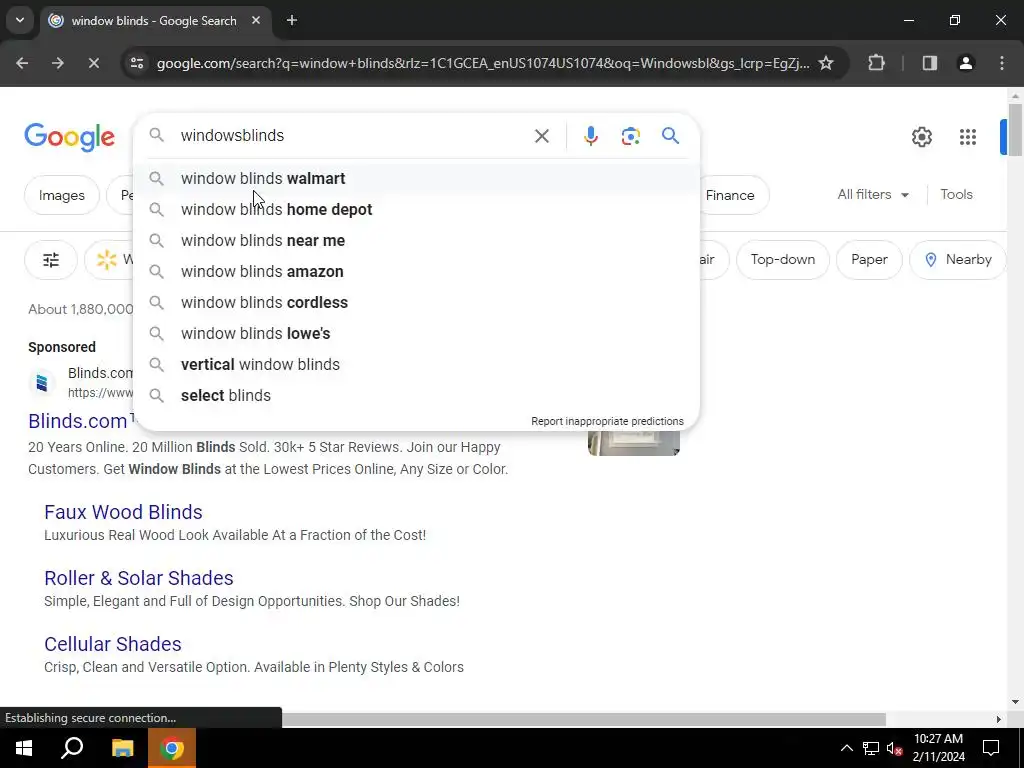The width and height of the screenshot is (1024, 768).
Task: Click muted volume tray icon
Action: click(895, 748)
